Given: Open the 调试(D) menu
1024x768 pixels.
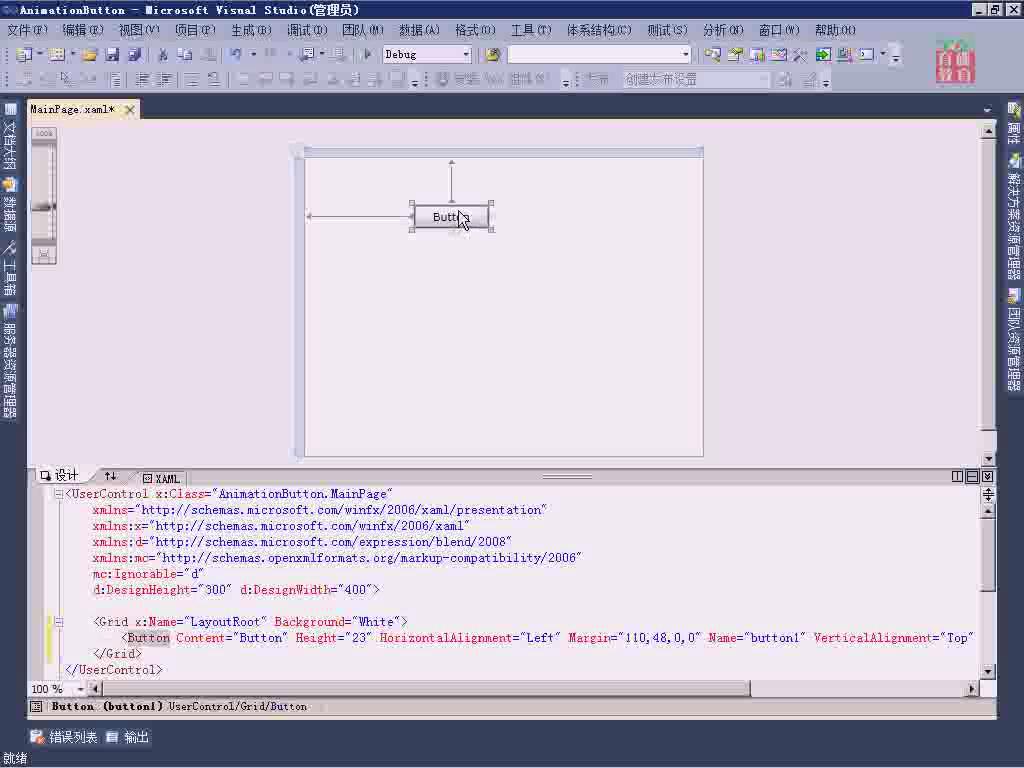Looking at the screenshot, I should click(x=307, y=31).
